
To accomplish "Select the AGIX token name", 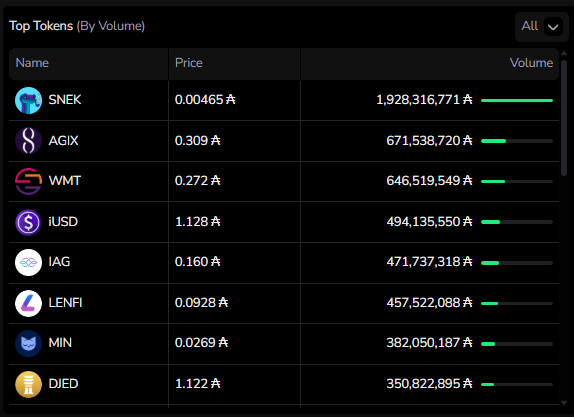I will [63, 141].
